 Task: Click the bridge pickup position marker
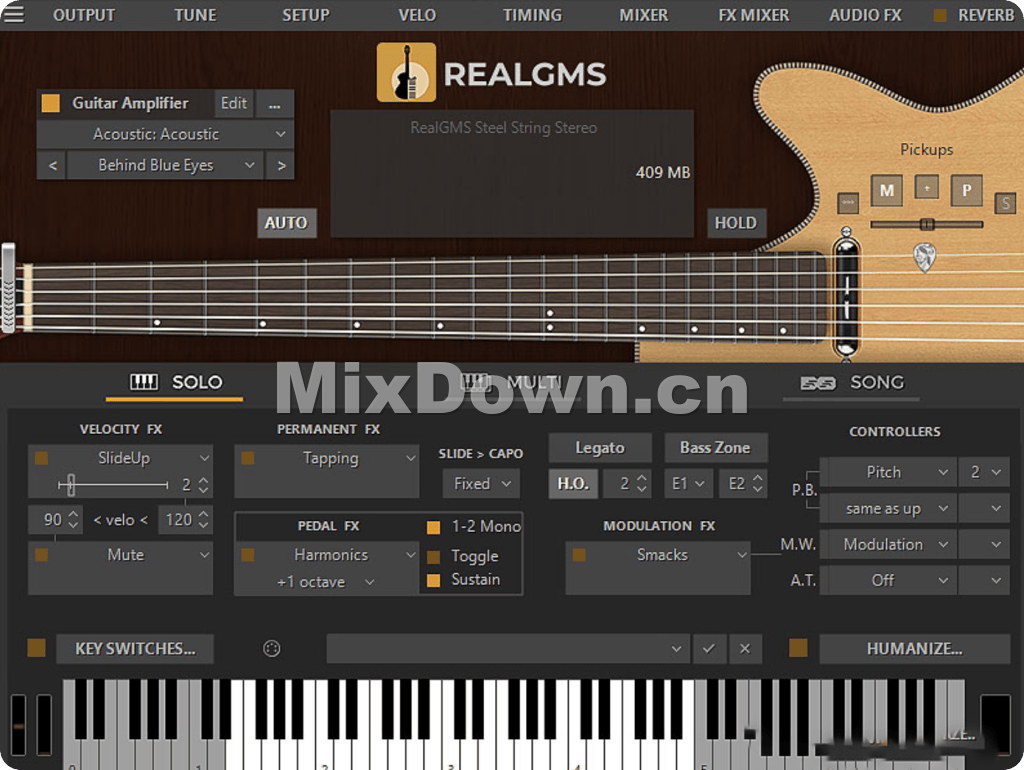(846, 295)
